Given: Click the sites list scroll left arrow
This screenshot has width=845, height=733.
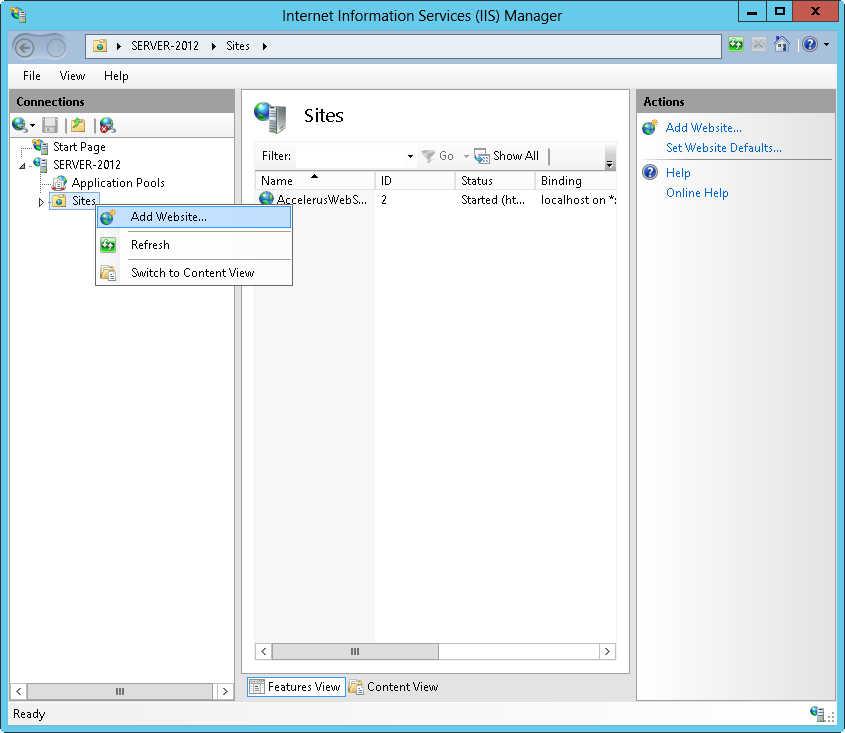Looking at the screenshot, I should click(264, 652).
